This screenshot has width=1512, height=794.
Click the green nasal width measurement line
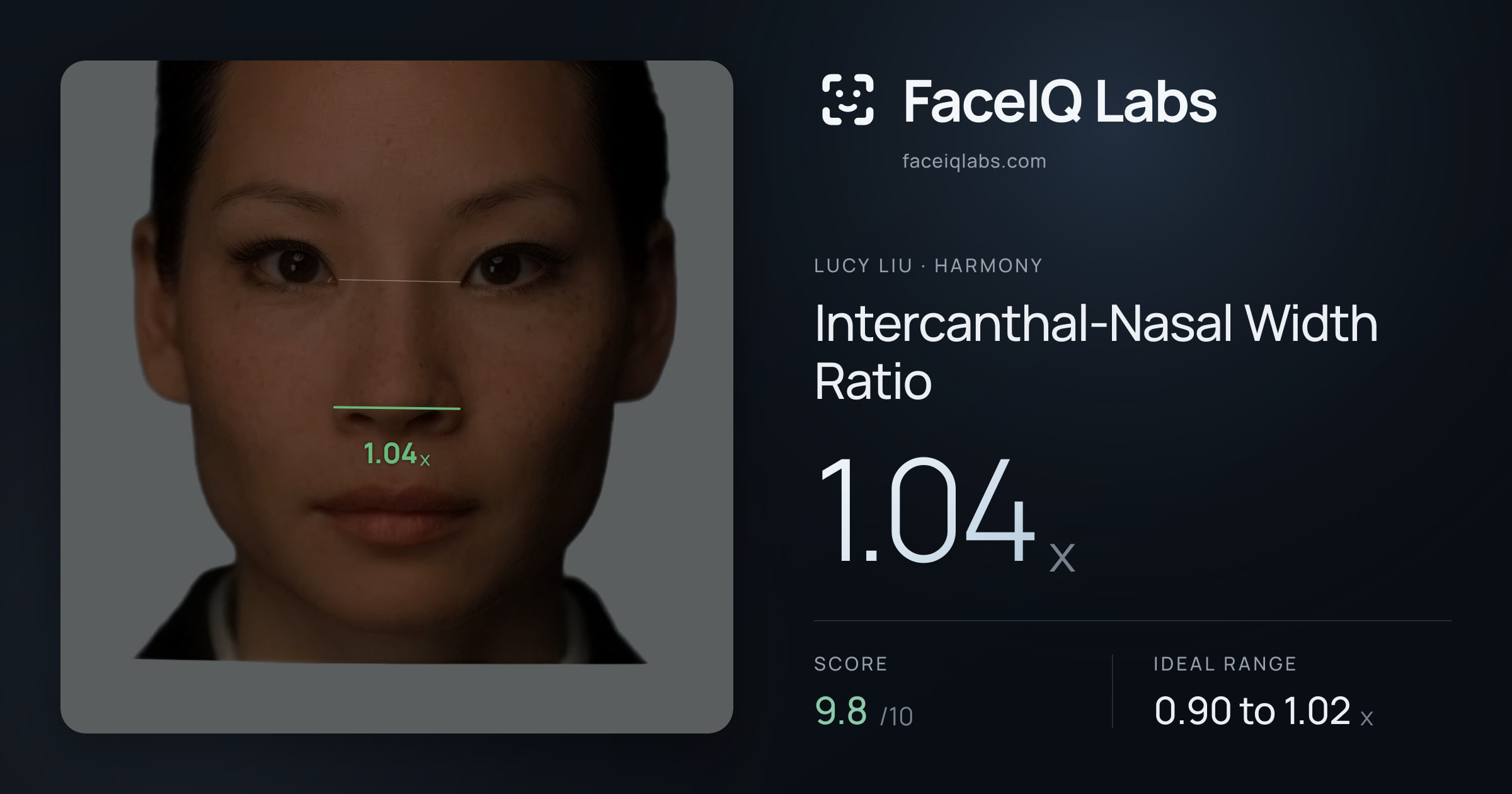point(397,408)
